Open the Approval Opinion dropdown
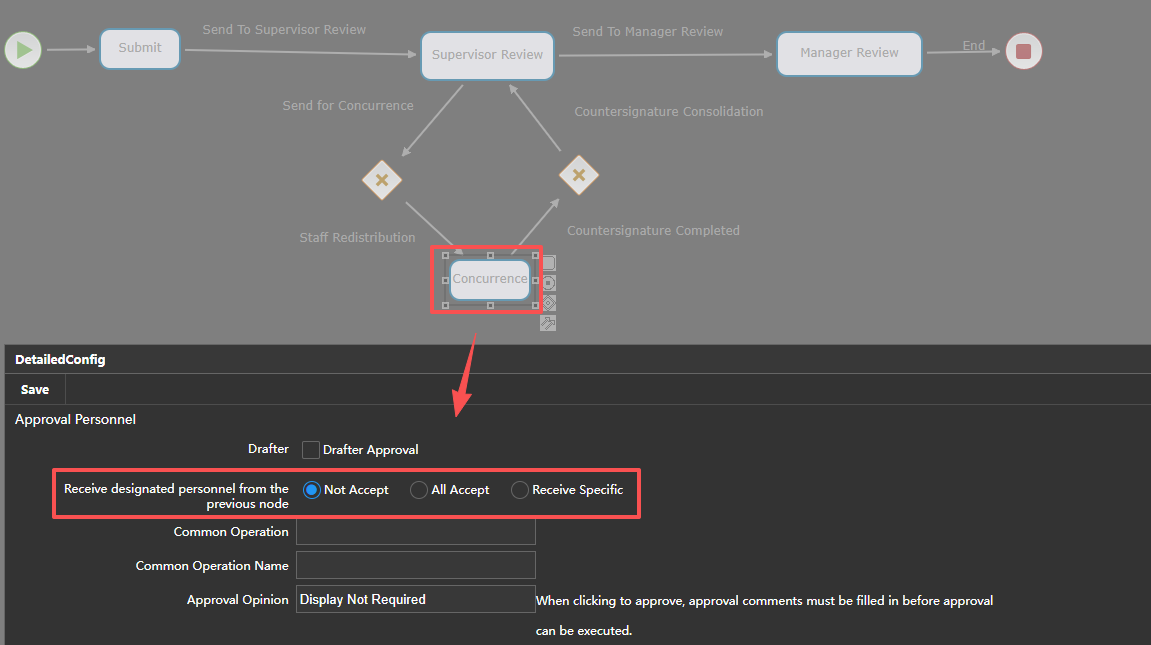 tap(415, 600)
